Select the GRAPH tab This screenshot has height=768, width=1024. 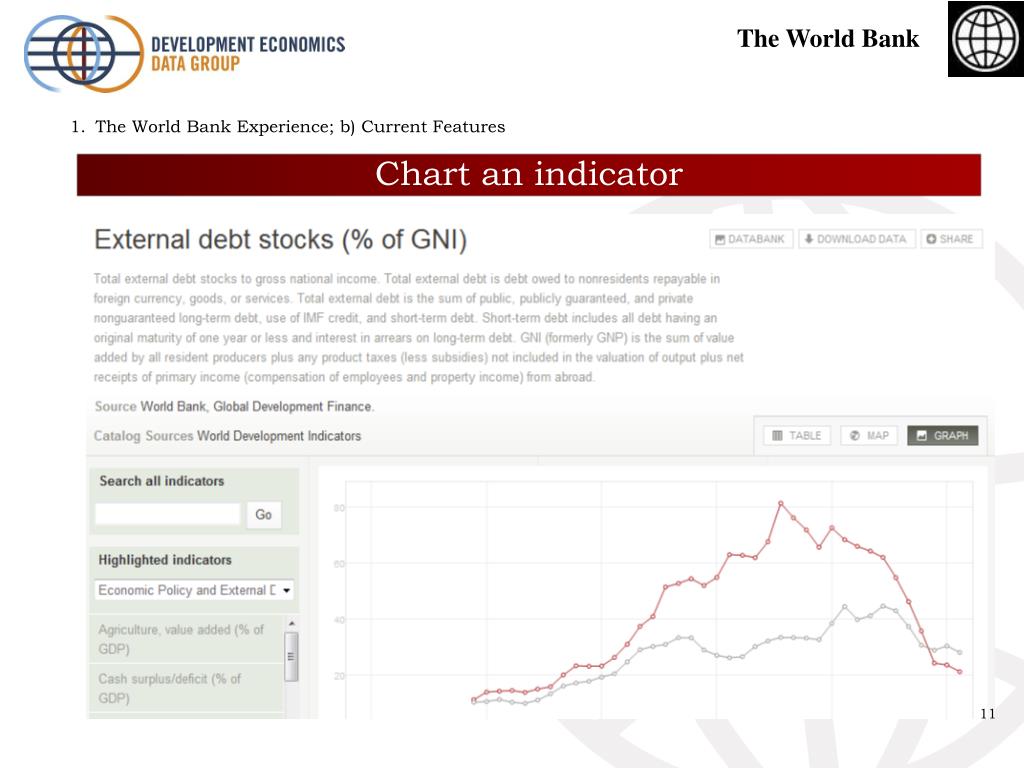[x=942, y=436]
